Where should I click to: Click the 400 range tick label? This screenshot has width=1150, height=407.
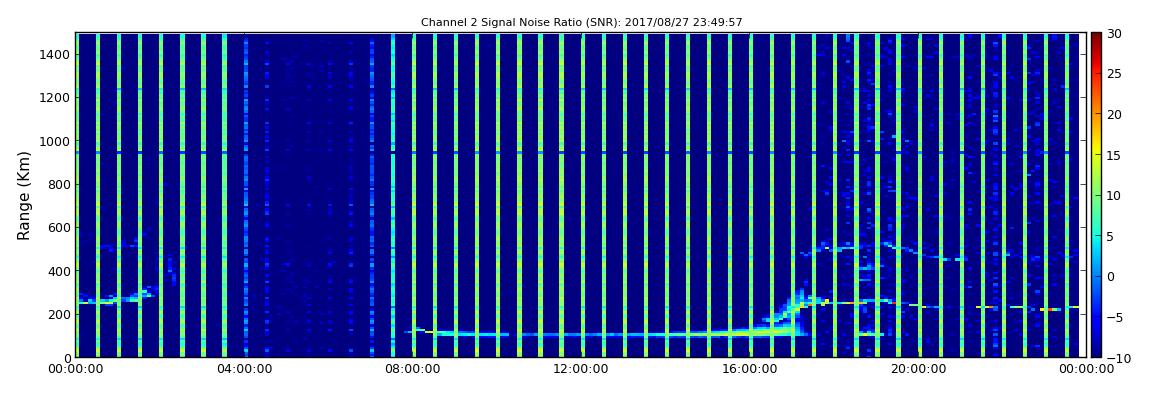(59, 271)
